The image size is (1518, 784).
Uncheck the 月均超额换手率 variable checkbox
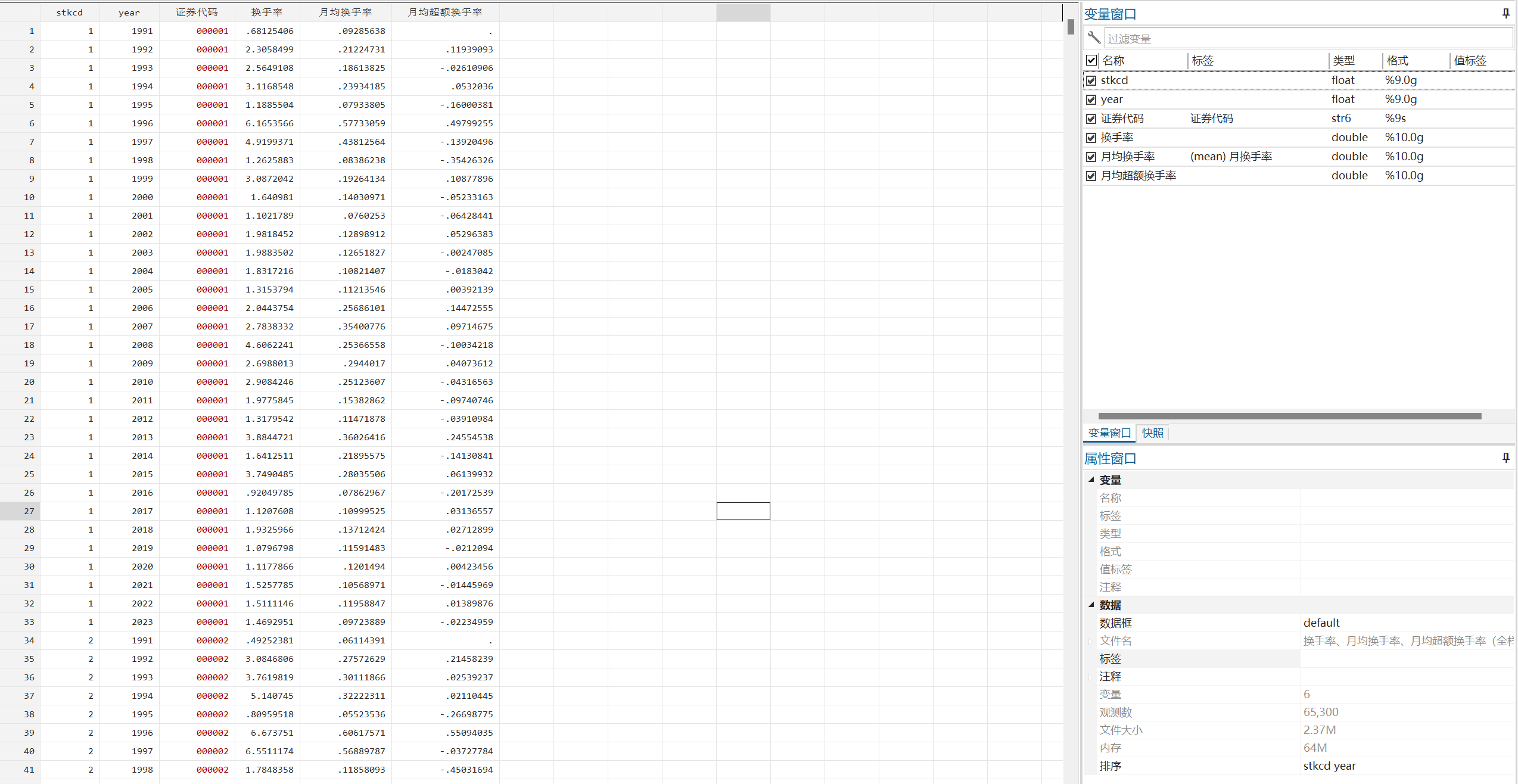[1091, 176]
